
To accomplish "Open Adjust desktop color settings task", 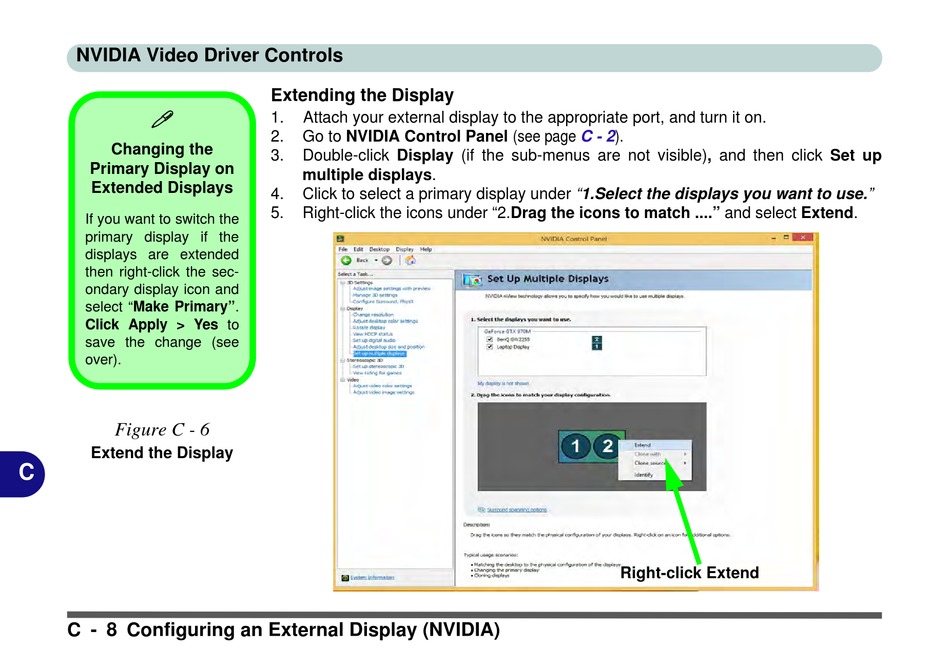I will [385, 321].
